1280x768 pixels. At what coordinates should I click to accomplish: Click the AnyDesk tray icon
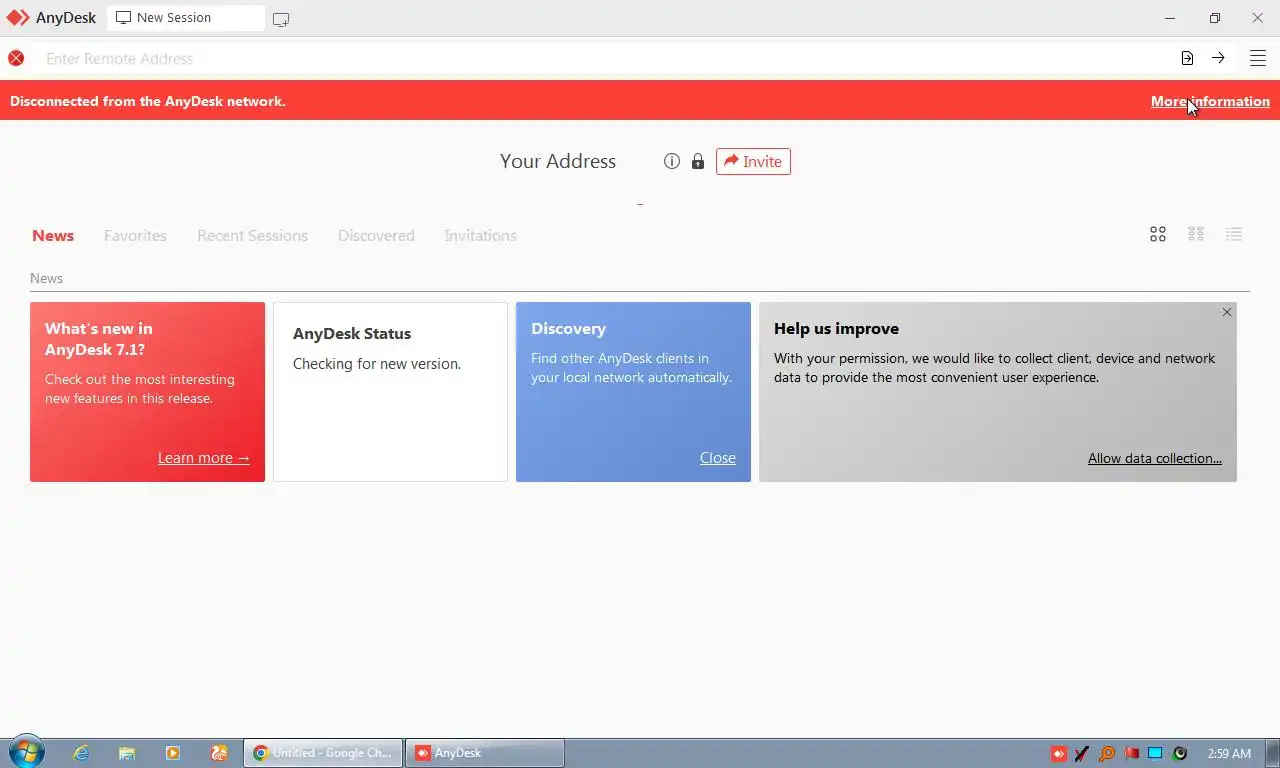point(1058,753)
